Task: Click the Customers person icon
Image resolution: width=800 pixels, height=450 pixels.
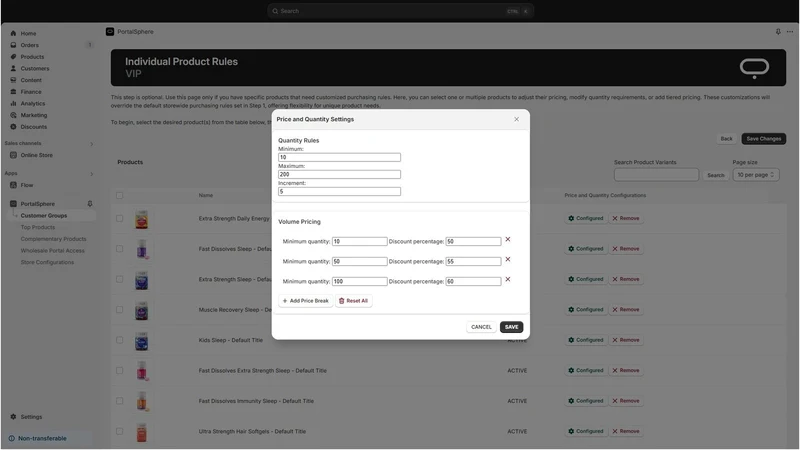Action: click(13, 68)
